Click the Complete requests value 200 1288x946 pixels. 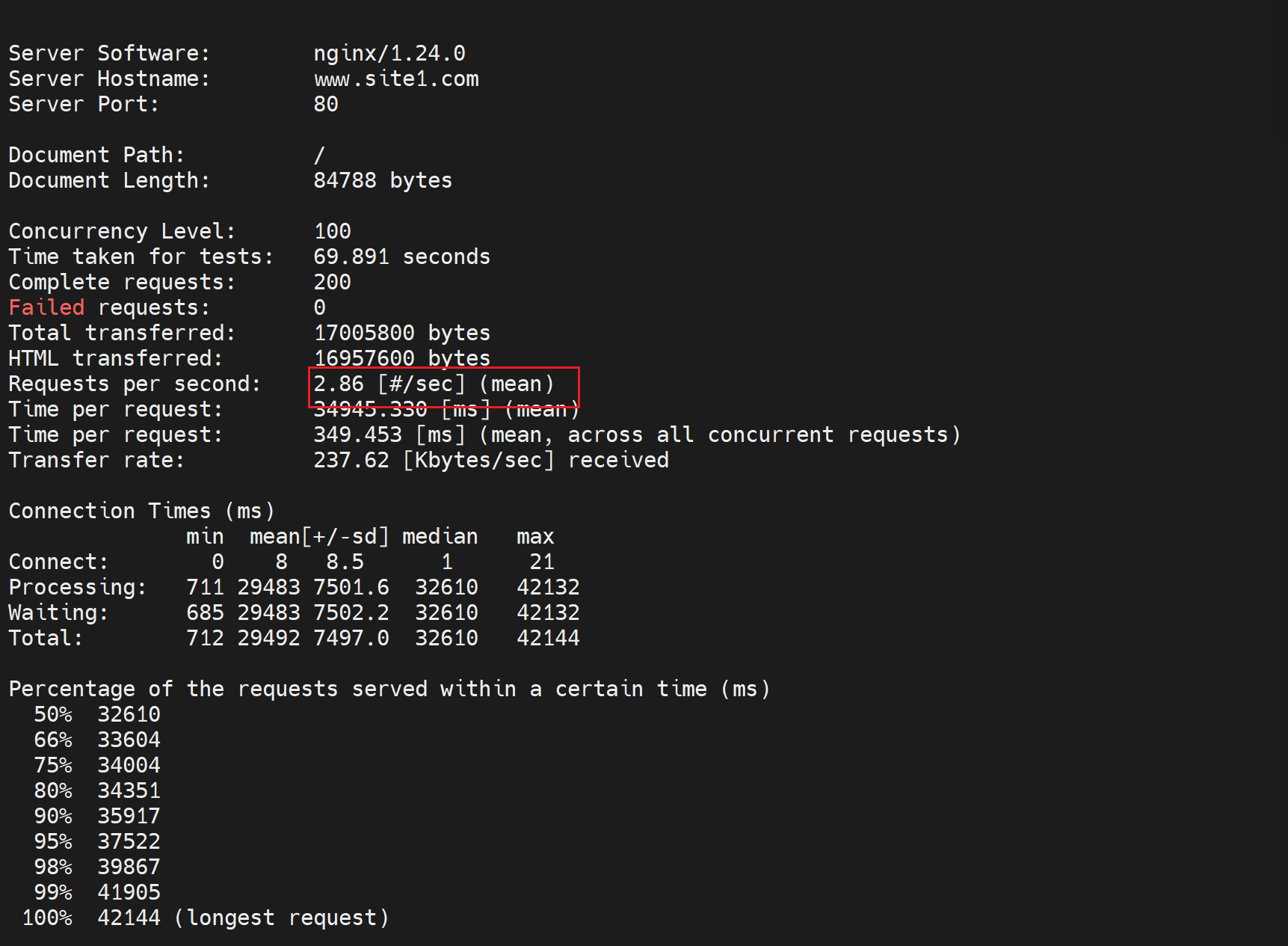332,283
